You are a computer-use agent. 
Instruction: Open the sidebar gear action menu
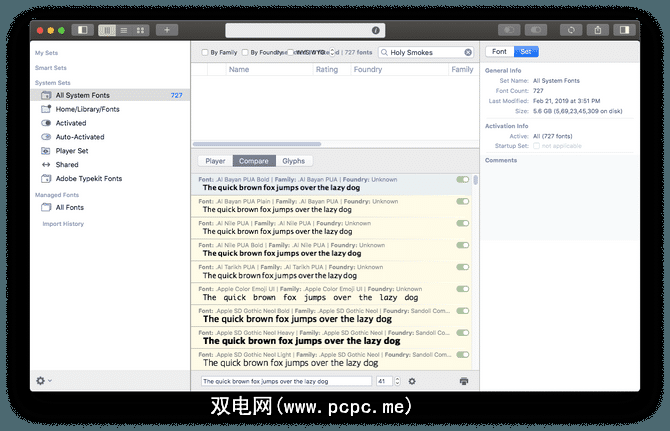[x=43, y=381]
